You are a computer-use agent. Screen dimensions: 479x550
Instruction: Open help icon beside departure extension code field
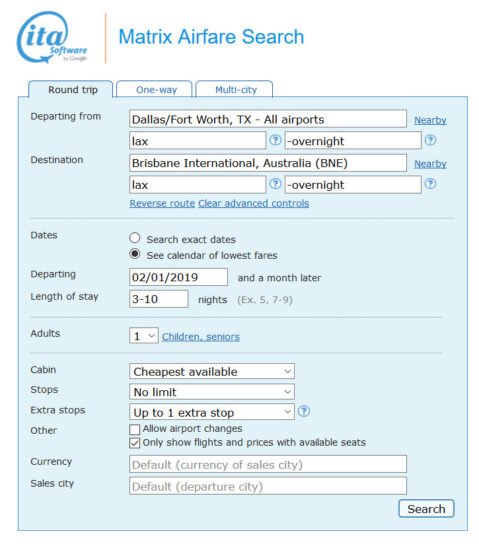click(430, 140)
